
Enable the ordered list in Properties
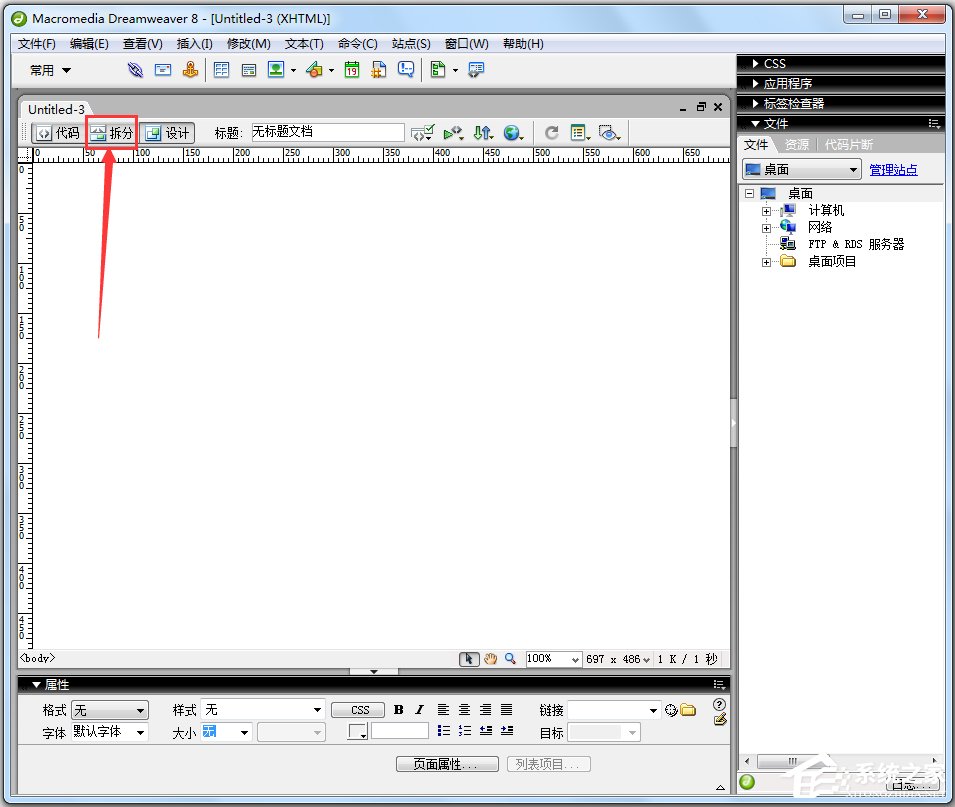465,731
